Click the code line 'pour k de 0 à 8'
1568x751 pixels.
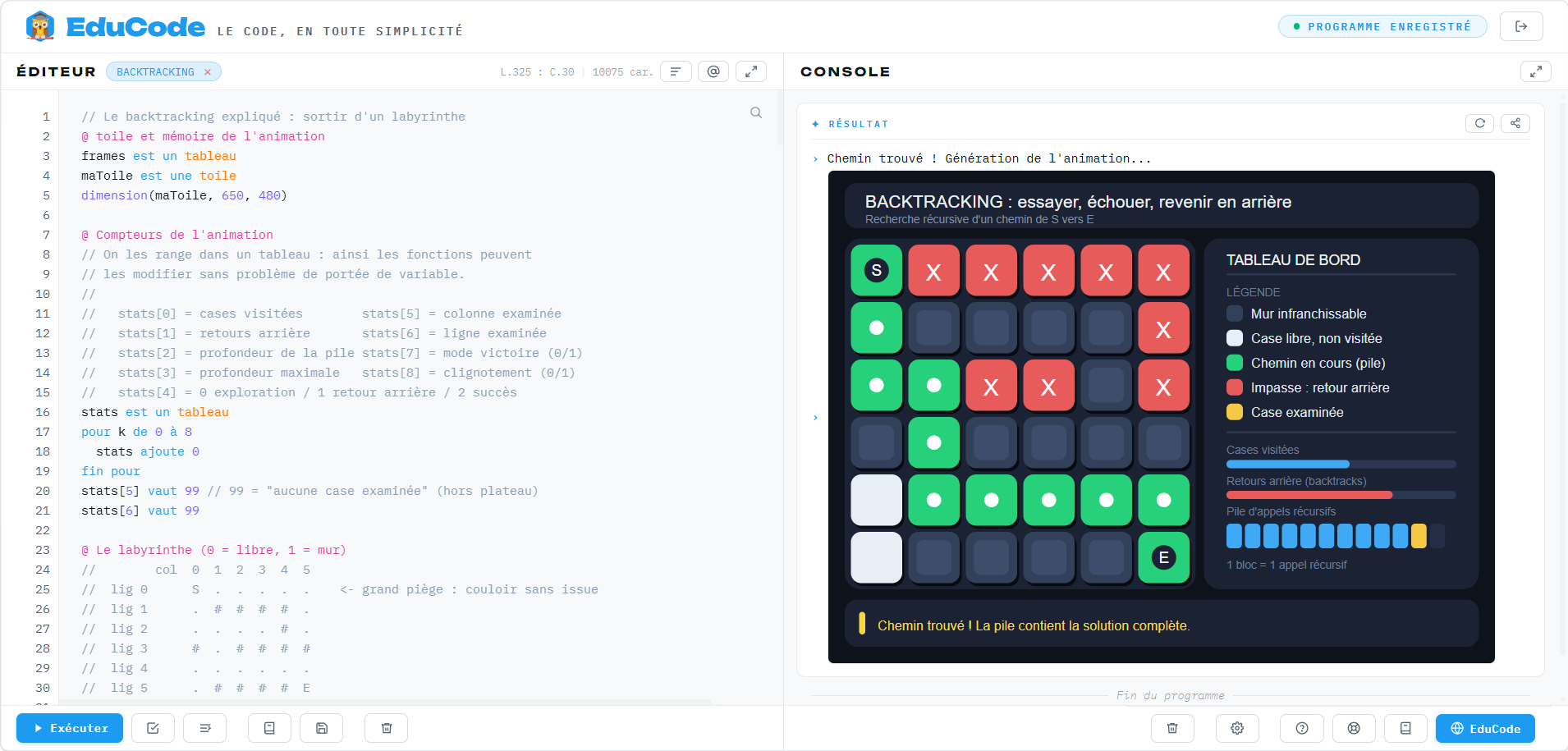(x=136, y=432)
